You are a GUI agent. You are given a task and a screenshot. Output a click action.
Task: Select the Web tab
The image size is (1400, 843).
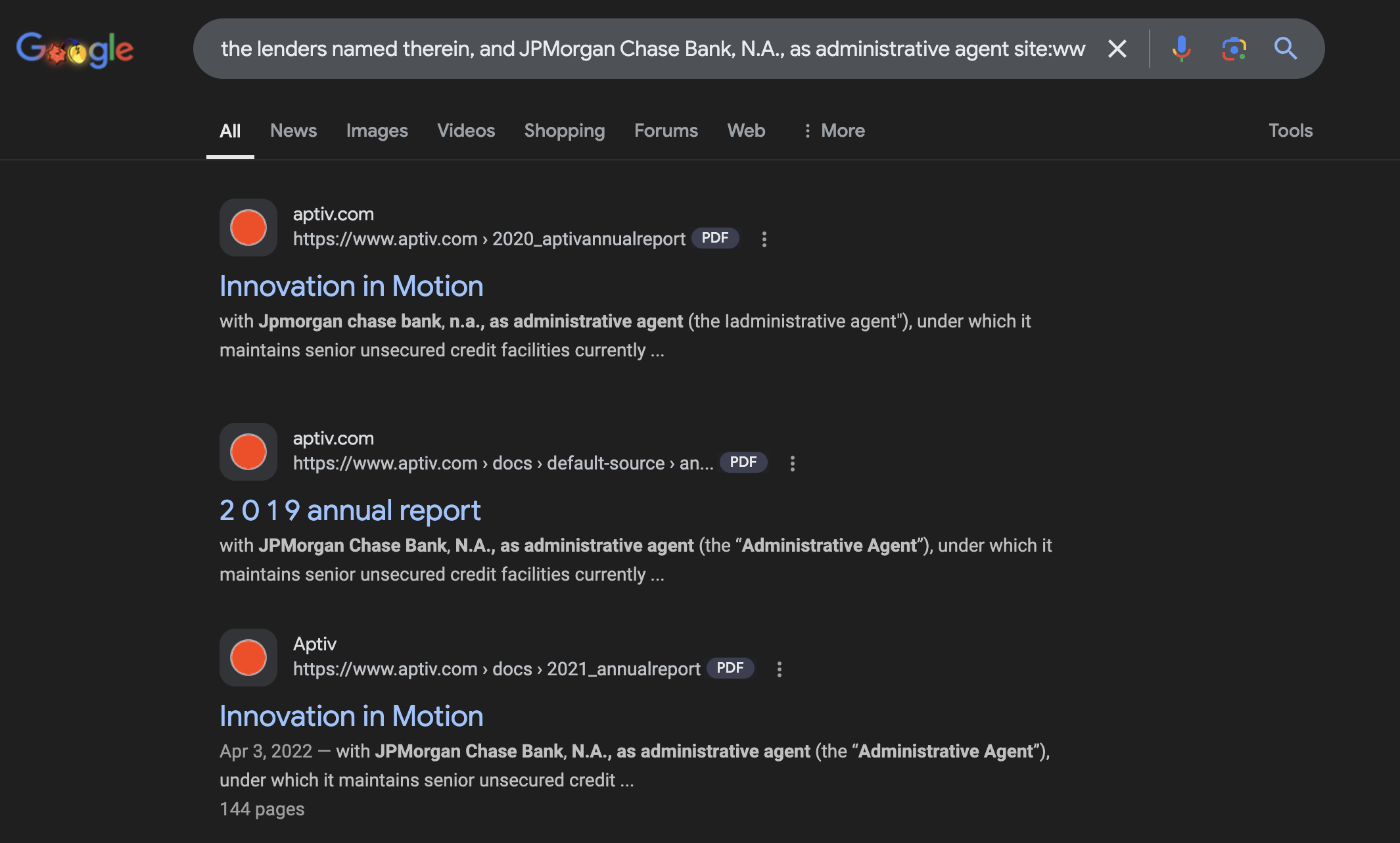click(x=746, y=128)
